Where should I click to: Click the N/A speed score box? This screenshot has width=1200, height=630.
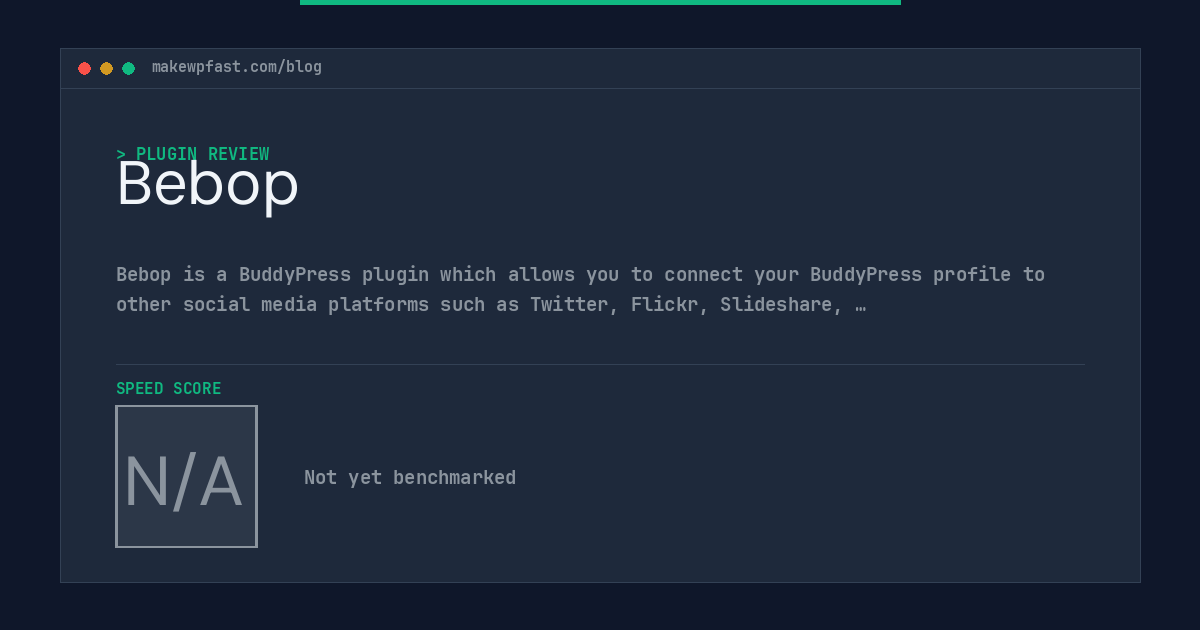pyautogui.click(x=187, y=476)
